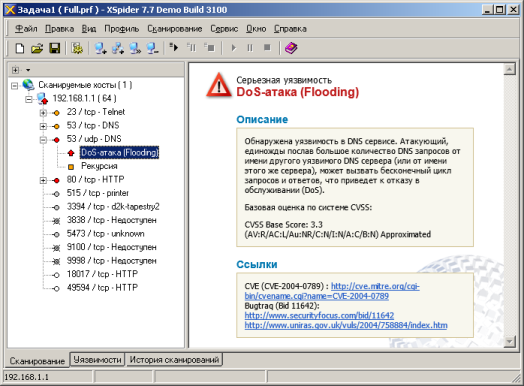Add single host toolbar icon

click(100, 48)
